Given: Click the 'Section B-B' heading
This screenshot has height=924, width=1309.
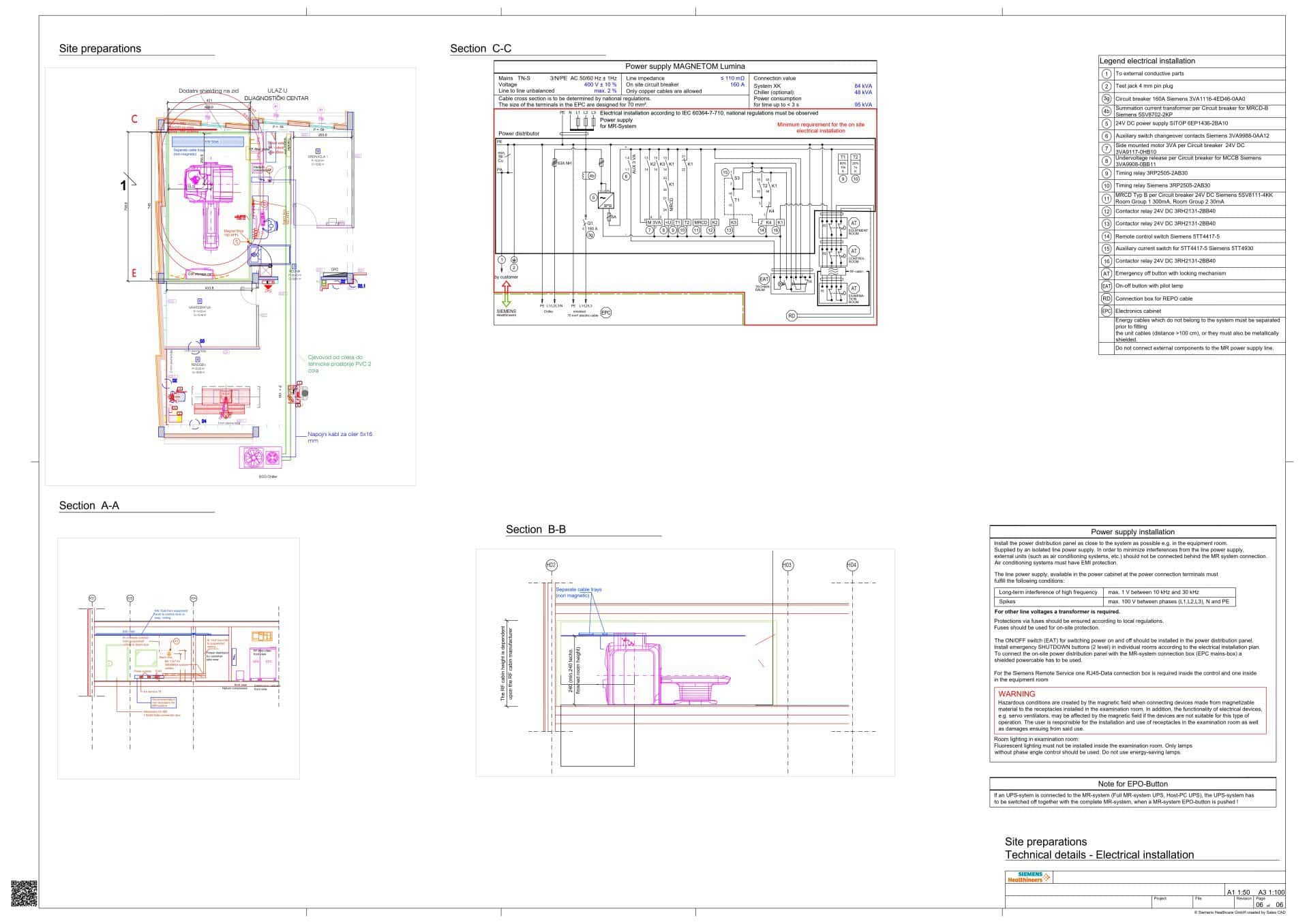Looking at the screenshot, I should tap(536, 529).
